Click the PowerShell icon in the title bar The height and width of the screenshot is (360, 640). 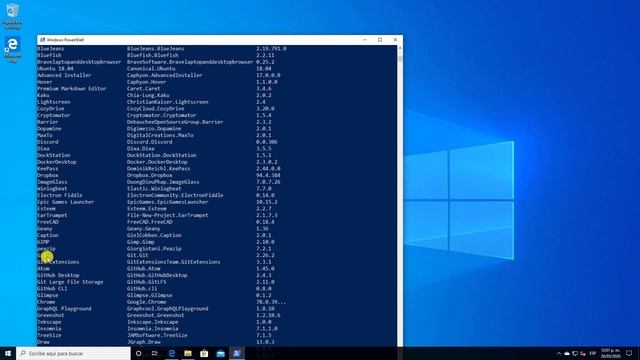coord(42,40)
